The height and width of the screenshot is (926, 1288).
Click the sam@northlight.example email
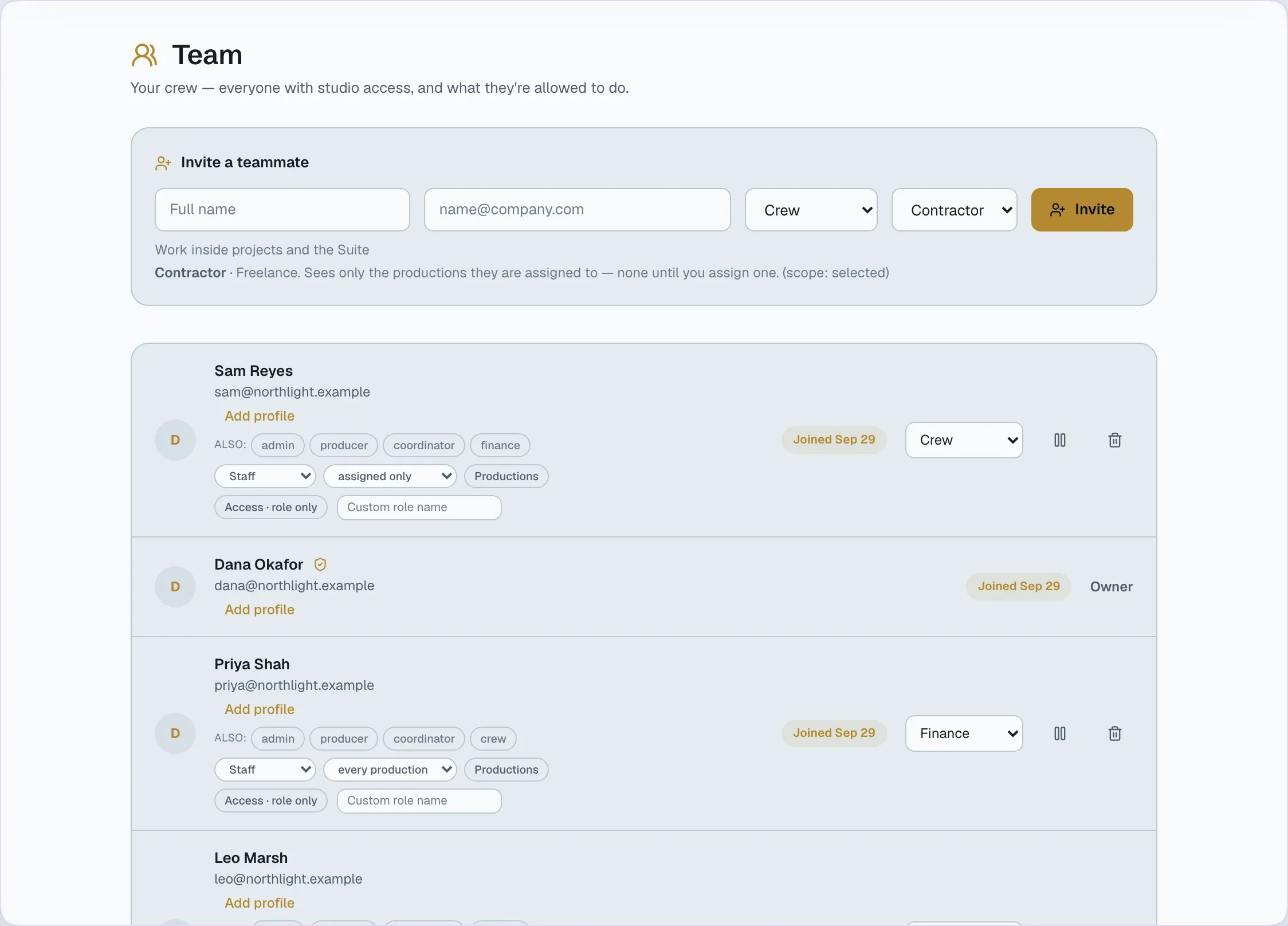292,392
